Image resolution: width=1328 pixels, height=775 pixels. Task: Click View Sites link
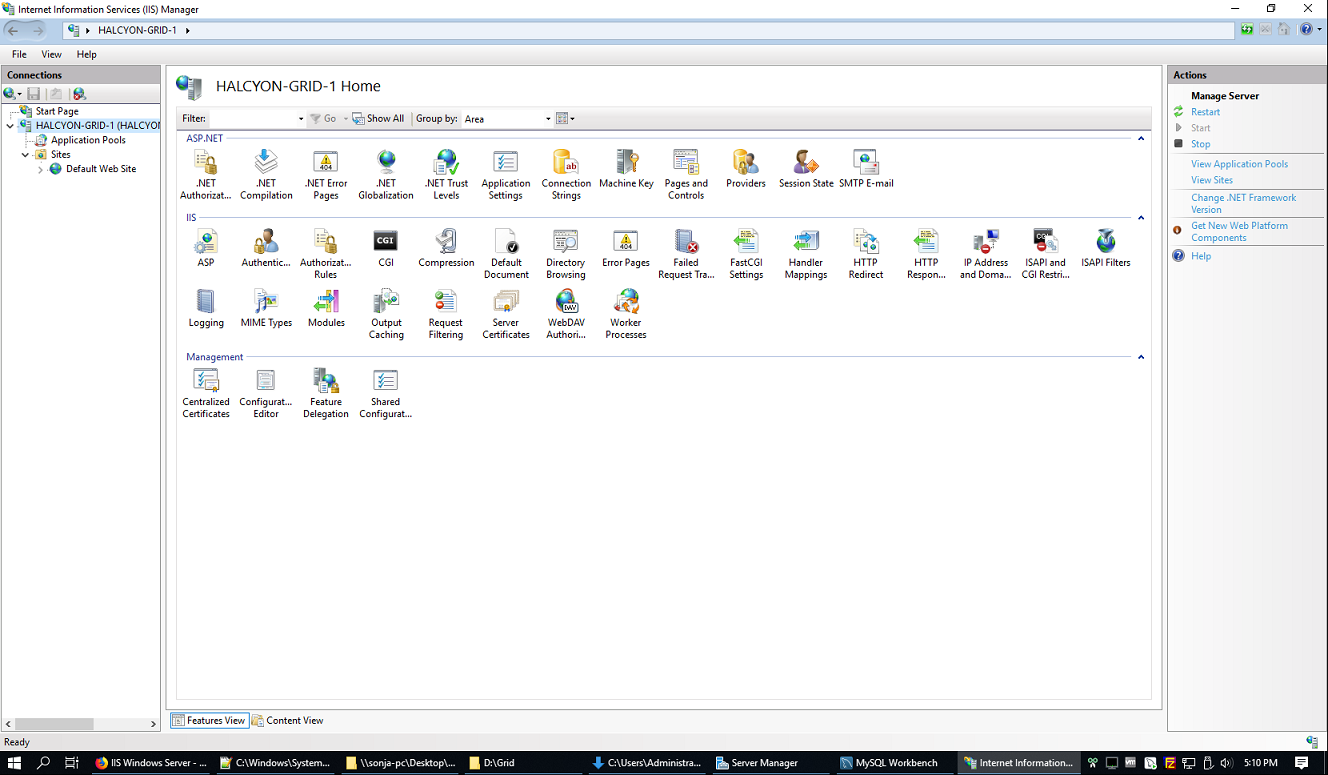[1212, 180]
